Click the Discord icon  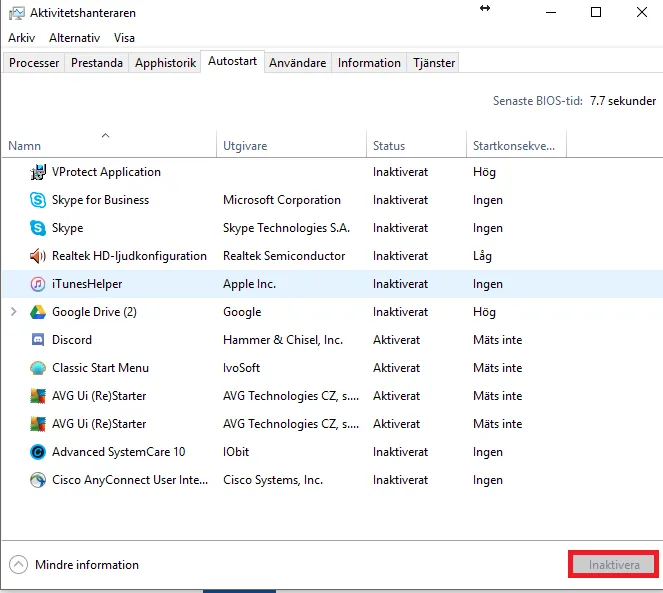pyautogui.click(x=38, y=340)
